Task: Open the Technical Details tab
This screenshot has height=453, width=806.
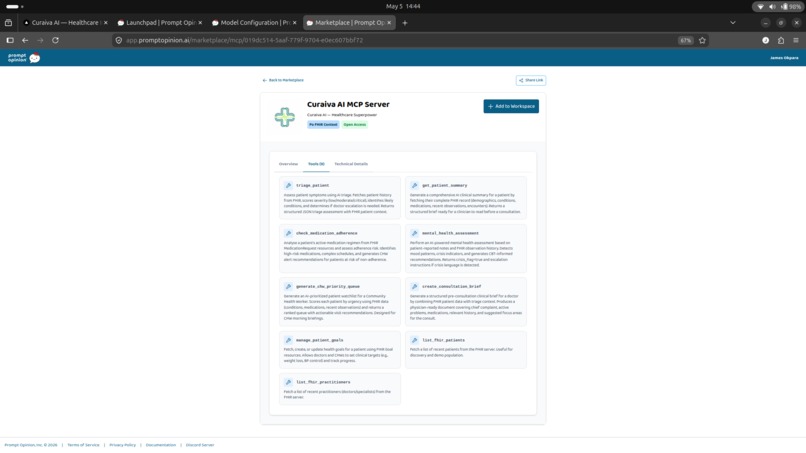Action: coord(351,164)
